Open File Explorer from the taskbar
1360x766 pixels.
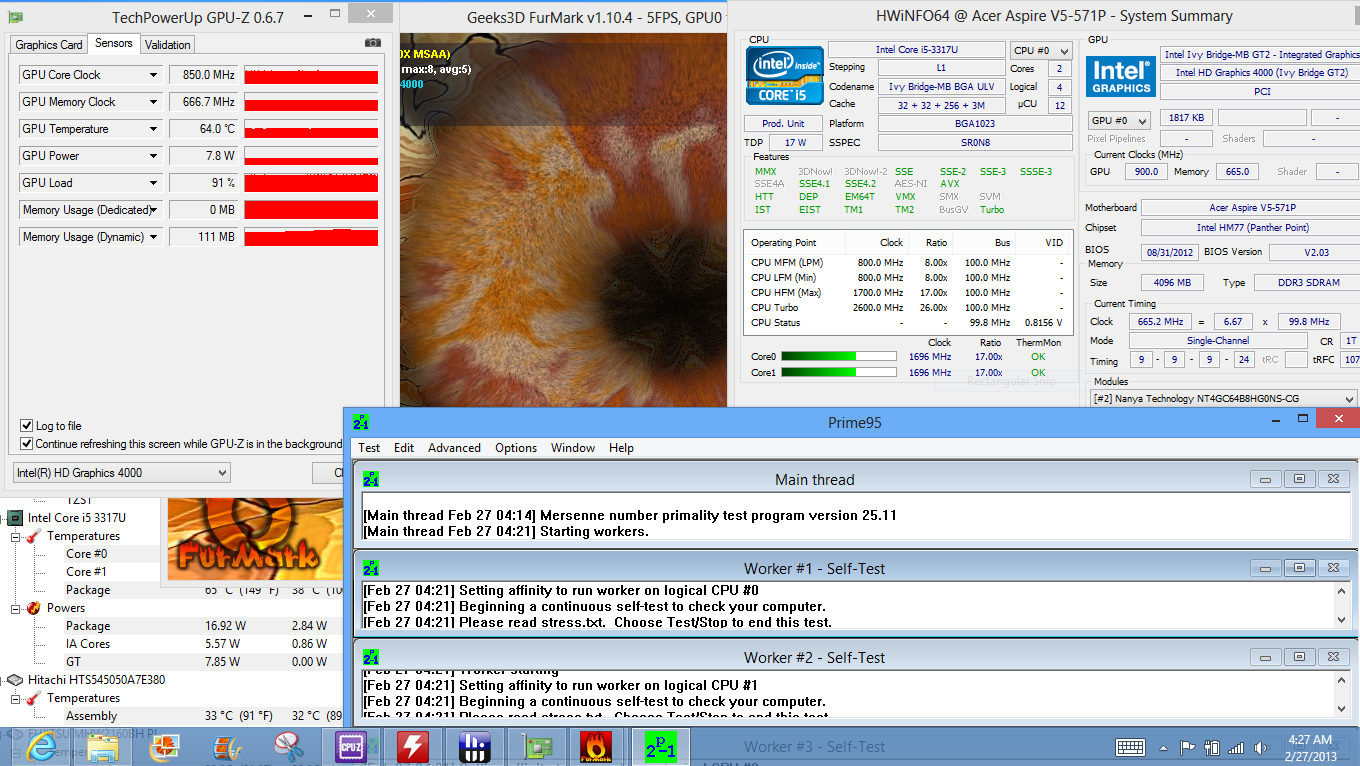tap(103, 747)
